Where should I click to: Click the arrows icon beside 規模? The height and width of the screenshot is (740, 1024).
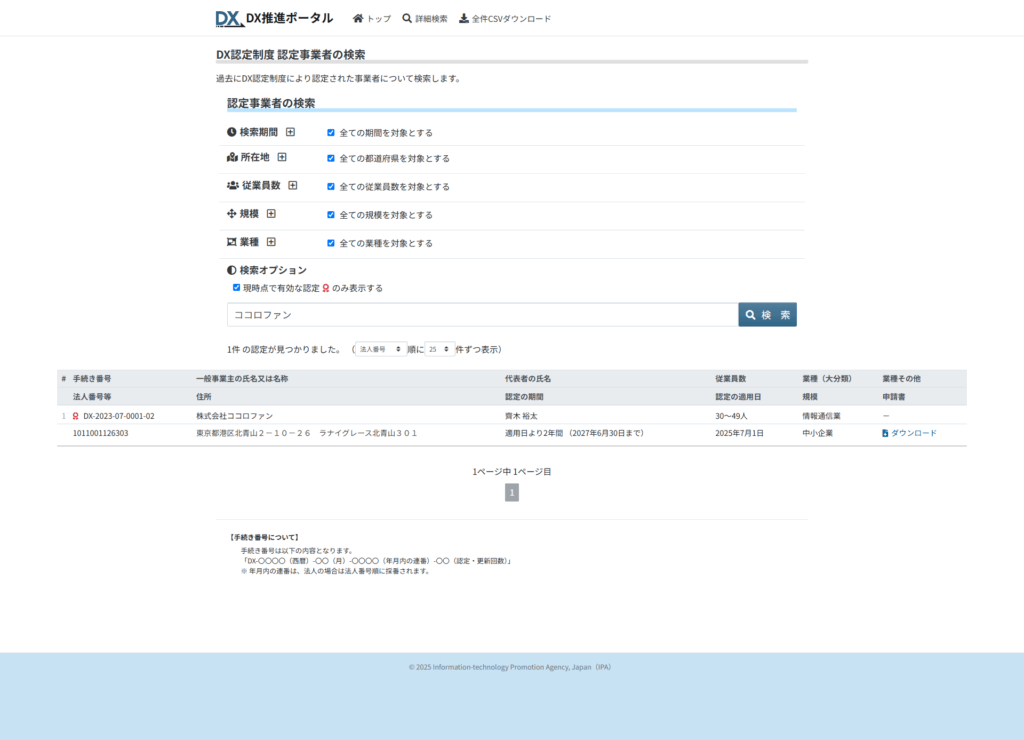point(232,213)
